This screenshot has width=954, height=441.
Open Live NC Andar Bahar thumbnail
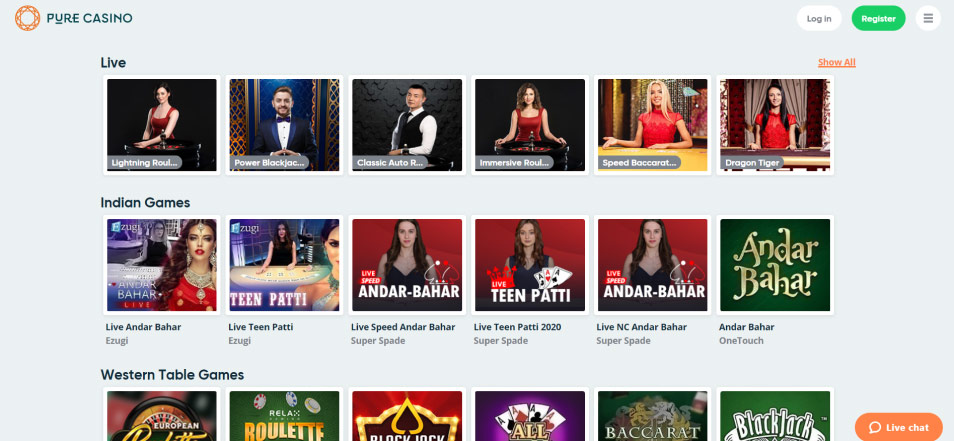pos(653,265)
